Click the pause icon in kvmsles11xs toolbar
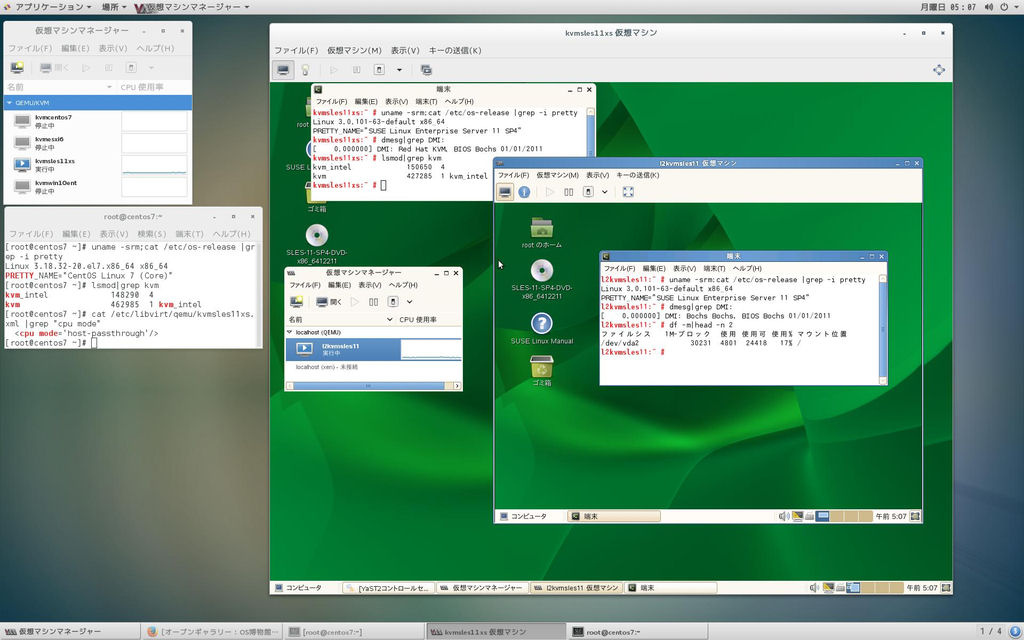 (x=357, y=70)
